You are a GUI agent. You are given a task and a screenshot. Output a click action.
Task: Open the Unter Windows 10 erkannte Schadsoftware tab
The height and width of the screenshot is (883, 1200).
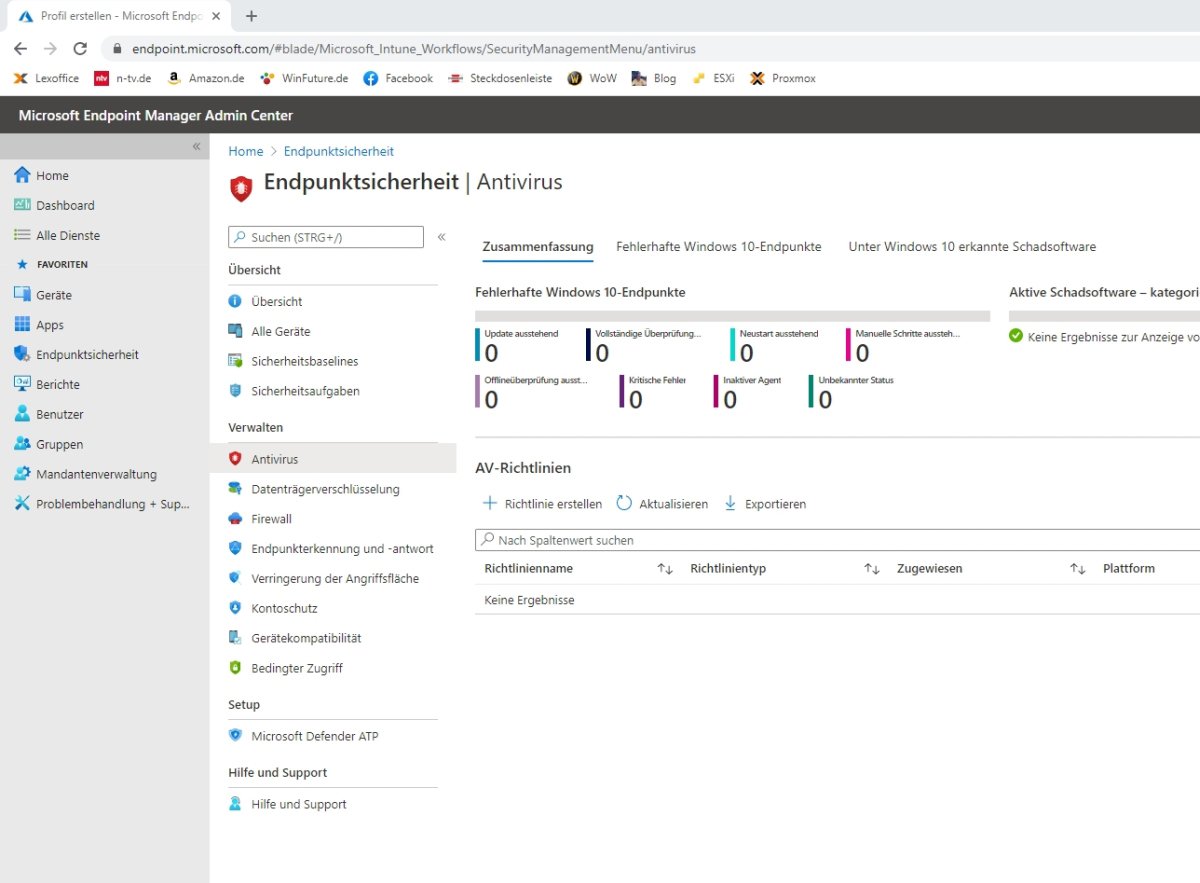[x=971, y=246]
